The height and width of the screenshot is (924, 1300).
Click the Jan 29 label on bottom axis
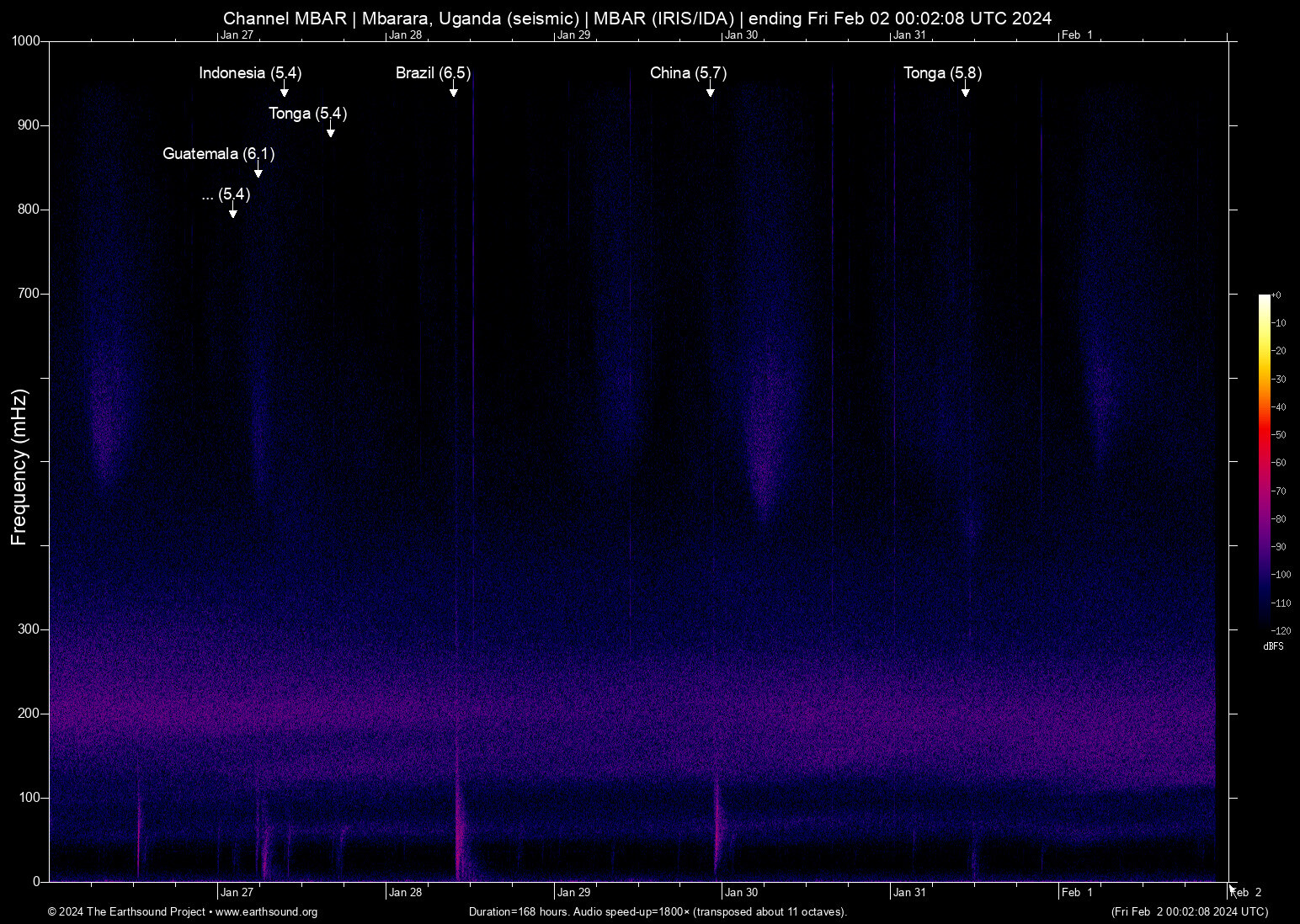[x=573, y=892]
